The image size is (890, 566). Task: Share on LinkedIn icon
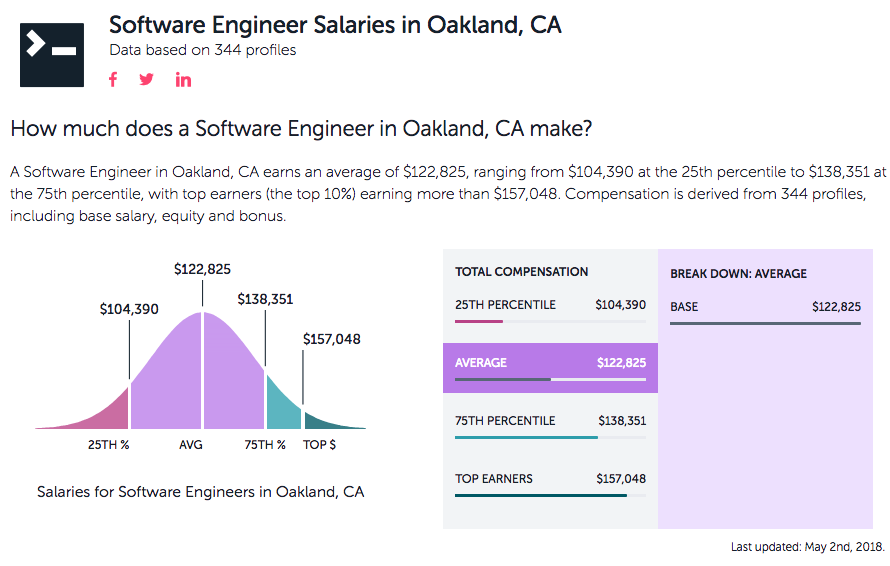[x=183, y=80]
